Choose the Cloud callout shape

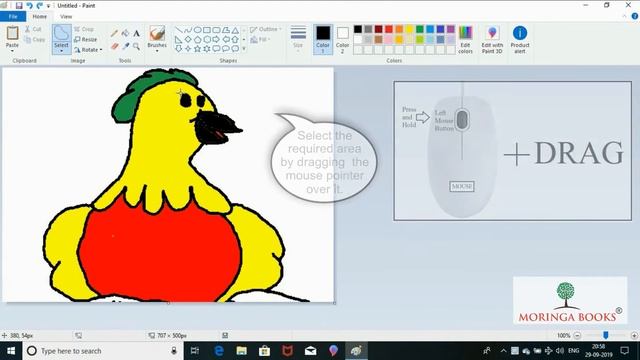[x=235, y=49]
